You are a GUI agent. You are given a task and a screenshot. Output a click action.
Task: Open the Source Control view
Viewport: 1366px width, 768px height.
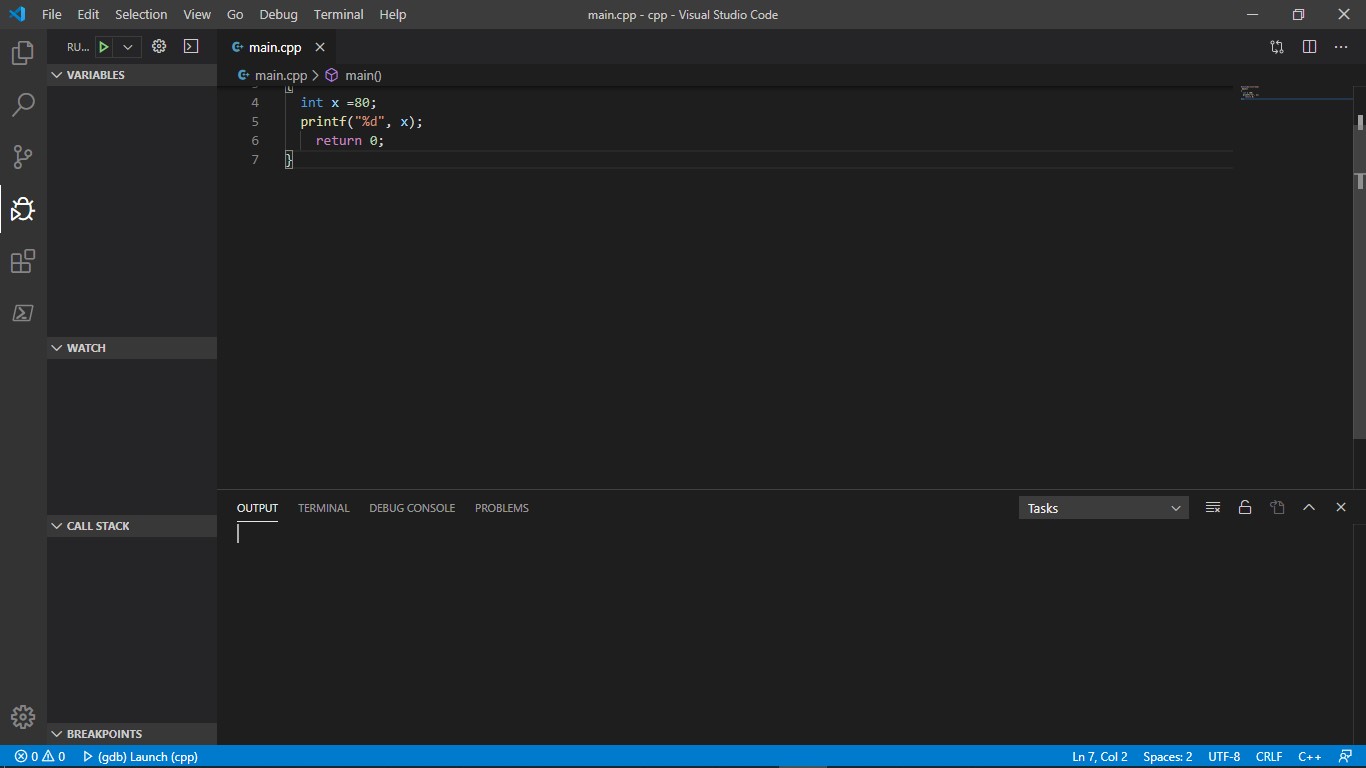22,157
